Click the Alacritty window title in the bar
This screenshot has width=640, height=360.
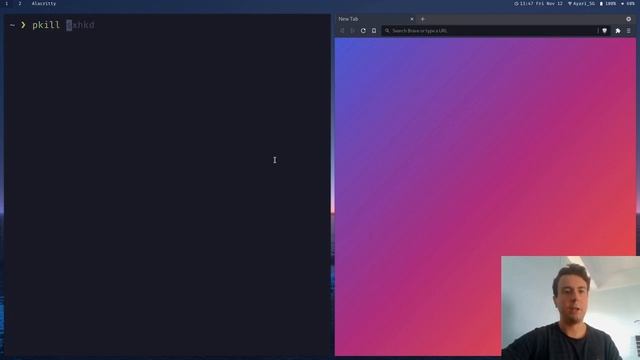[x=44, y=3]
